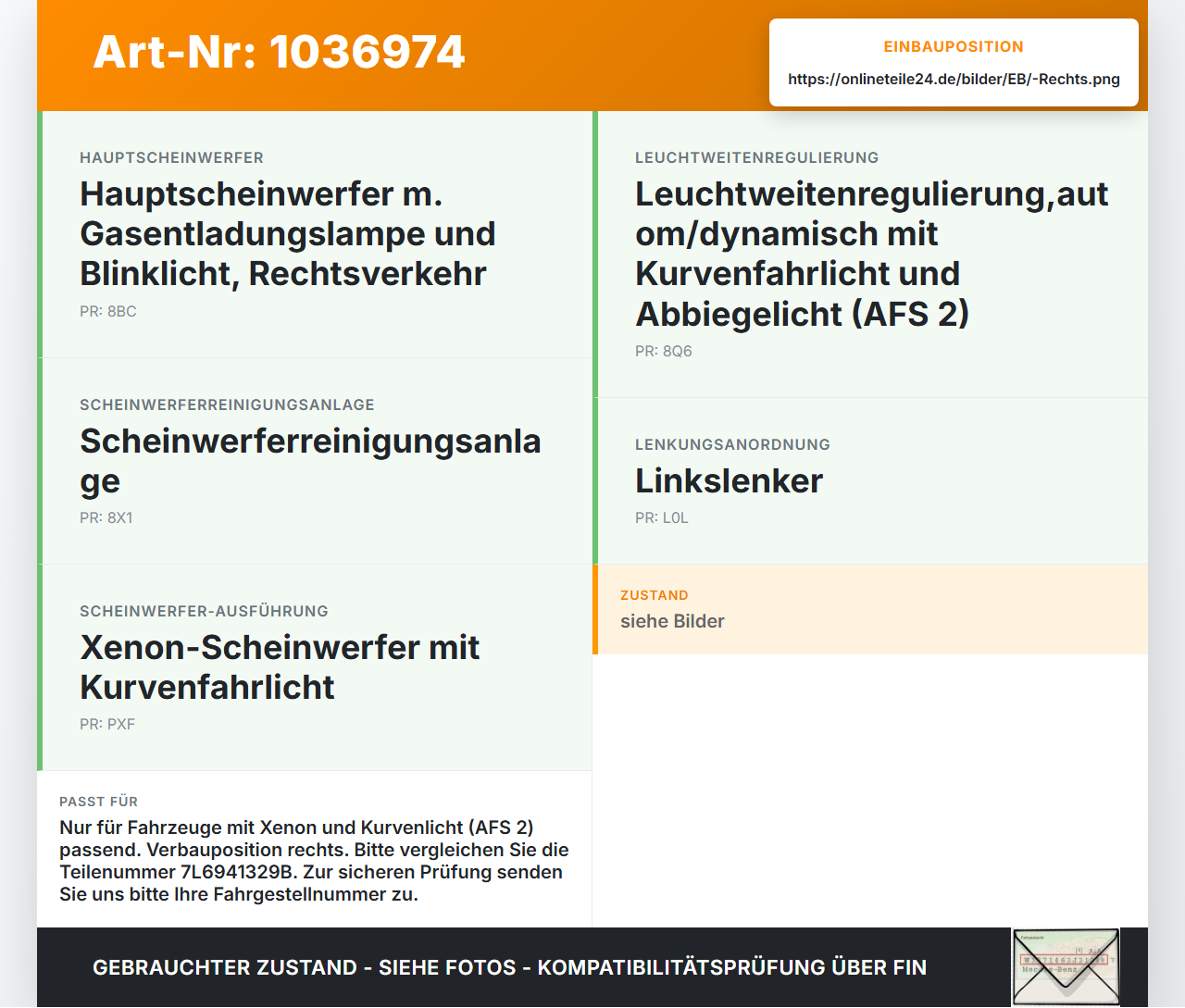Select the siehe Bilder condition text
Image resolution: width=1185 pixels, height=1008 pixels.
click(x=672, y=622)
